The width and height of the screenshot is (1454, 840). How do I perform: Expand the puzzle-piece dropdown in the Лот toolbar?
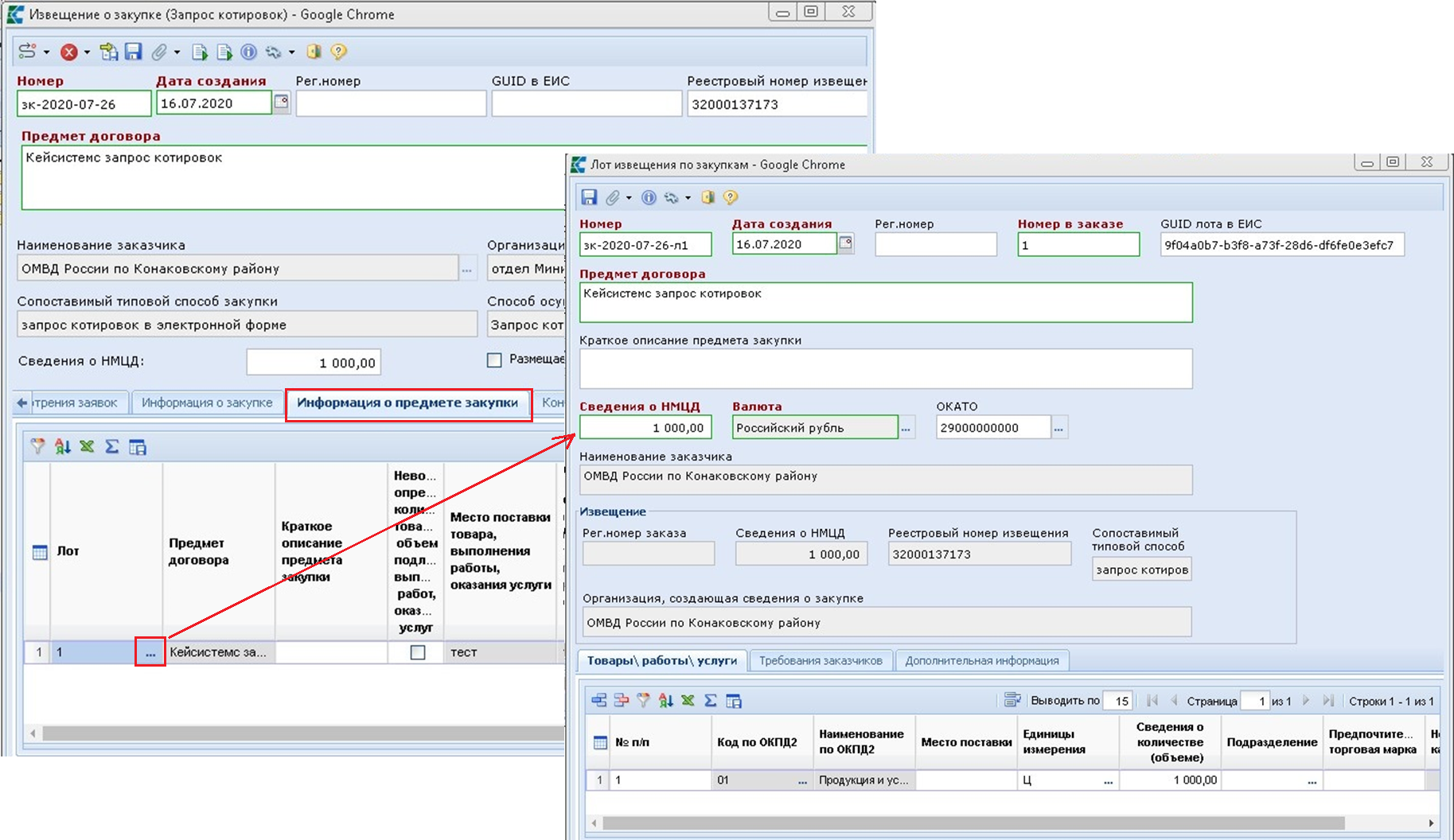(688, 198)
